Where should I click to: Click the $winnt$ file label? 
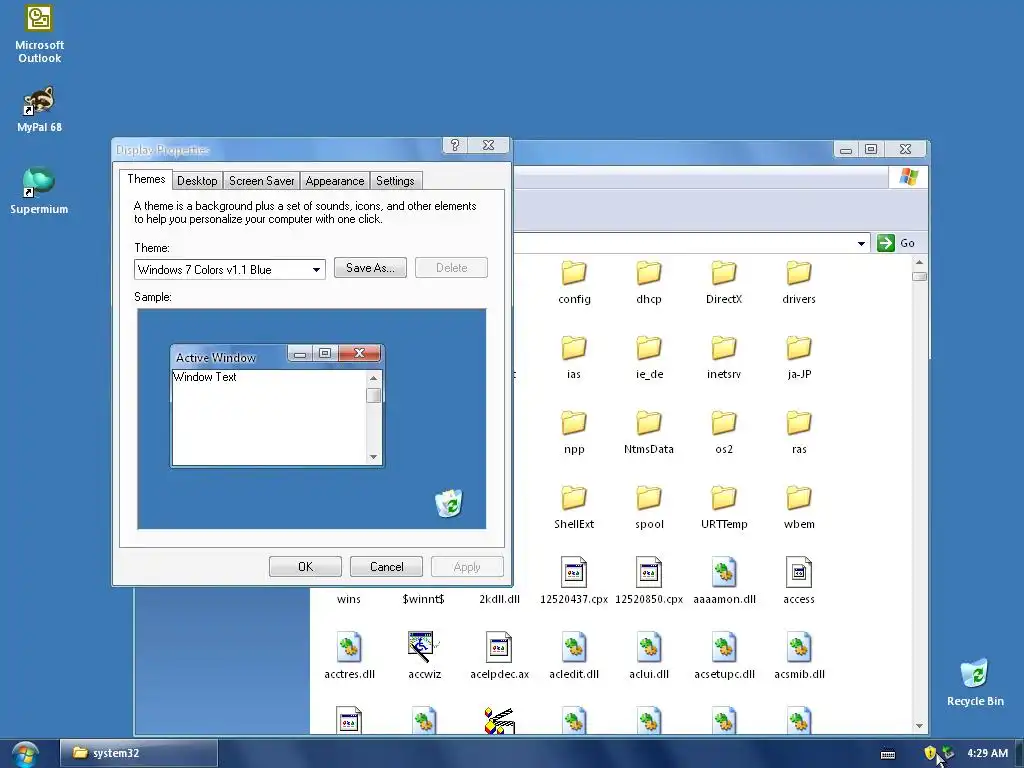[423, 599]
